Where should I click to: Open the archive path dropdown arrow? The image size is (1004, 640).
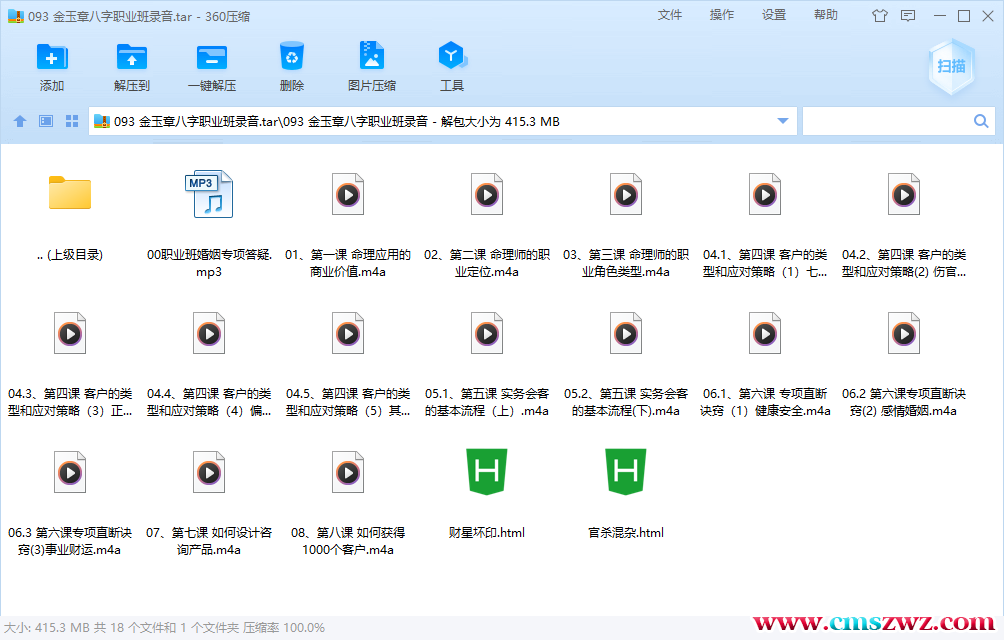[x=783, y=120]
